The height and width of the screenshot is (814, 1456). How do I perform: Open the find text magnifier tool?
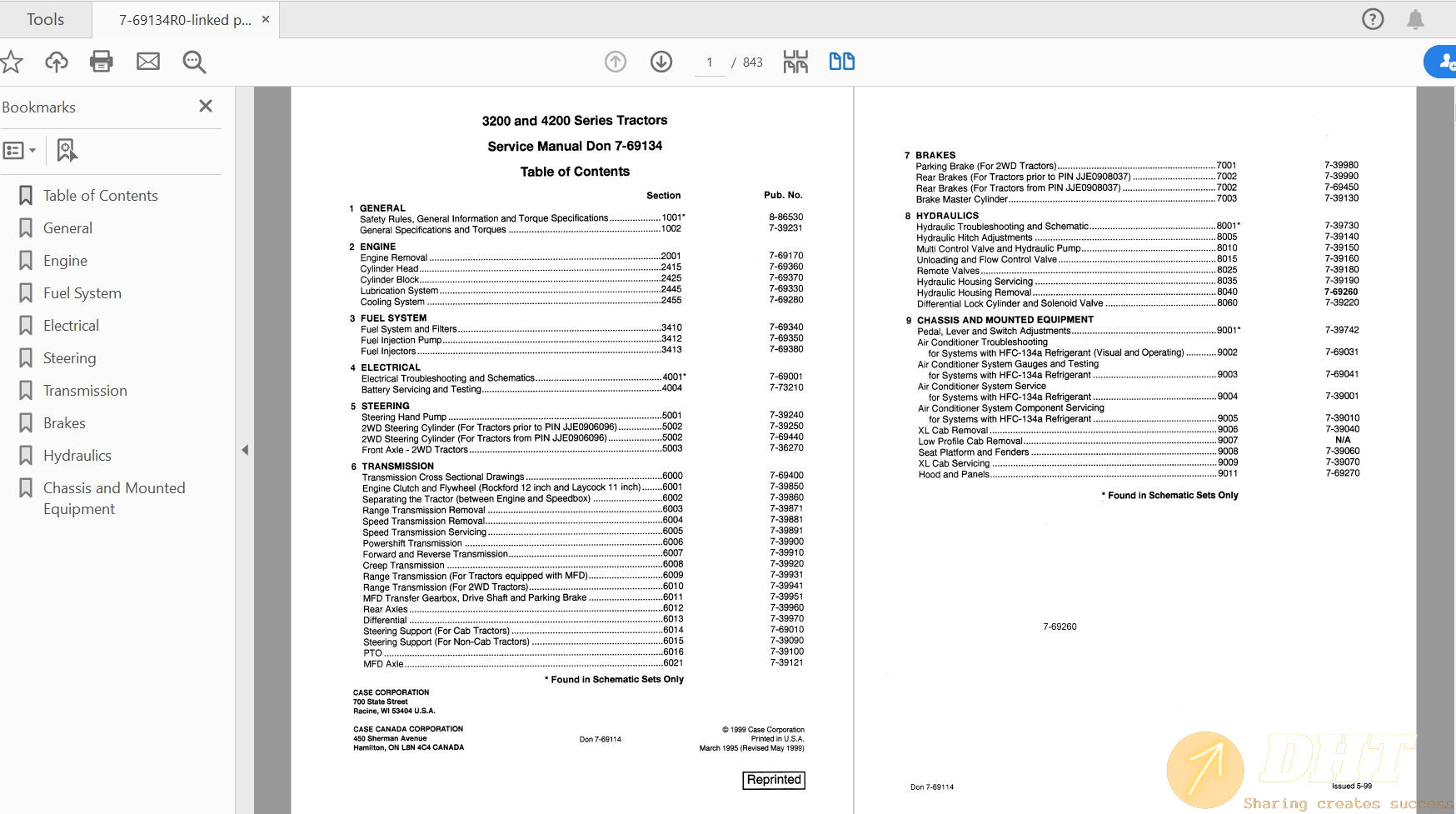coord(194,62)
